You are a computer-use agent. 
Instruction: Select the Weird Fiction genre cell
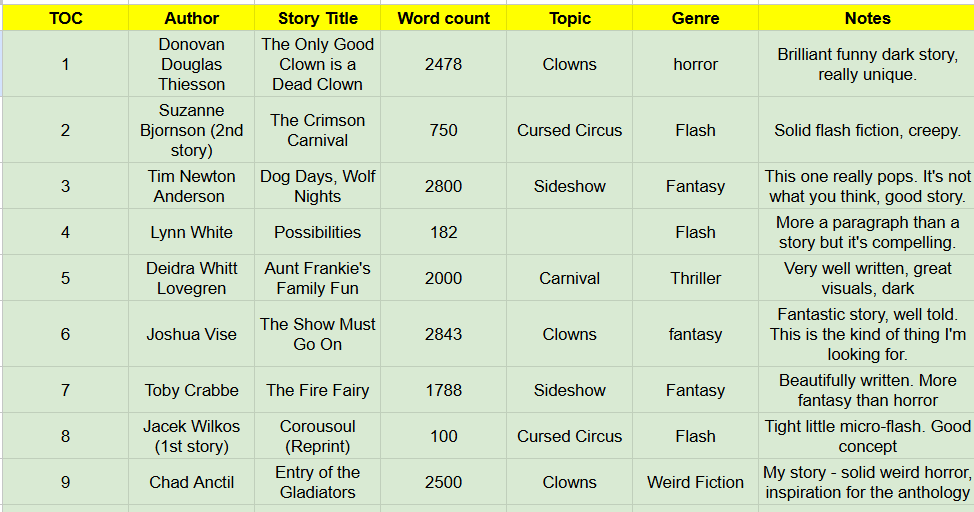(695, 482)
